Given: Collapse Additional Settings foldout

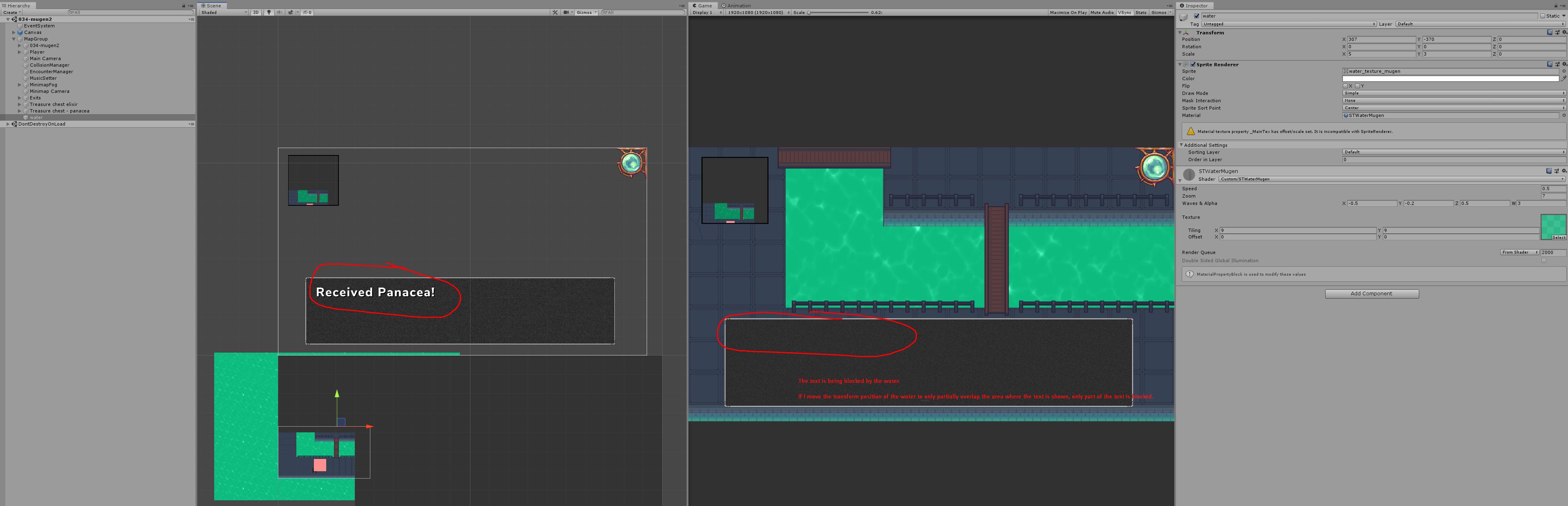Looking at the screenshot, I should [1181, 145].
